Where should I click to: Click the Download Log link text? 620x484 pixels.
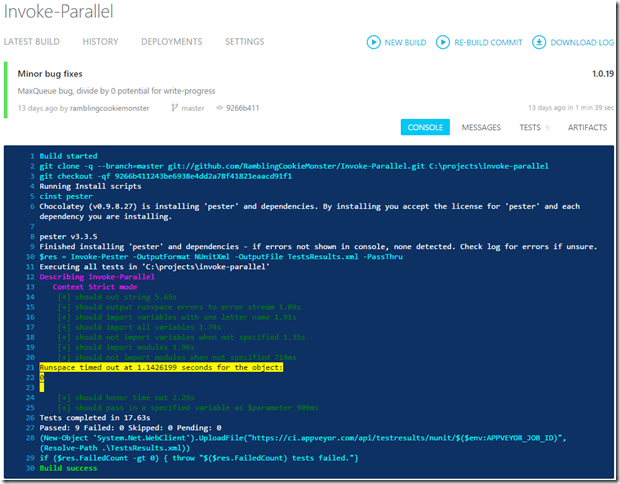582,42
